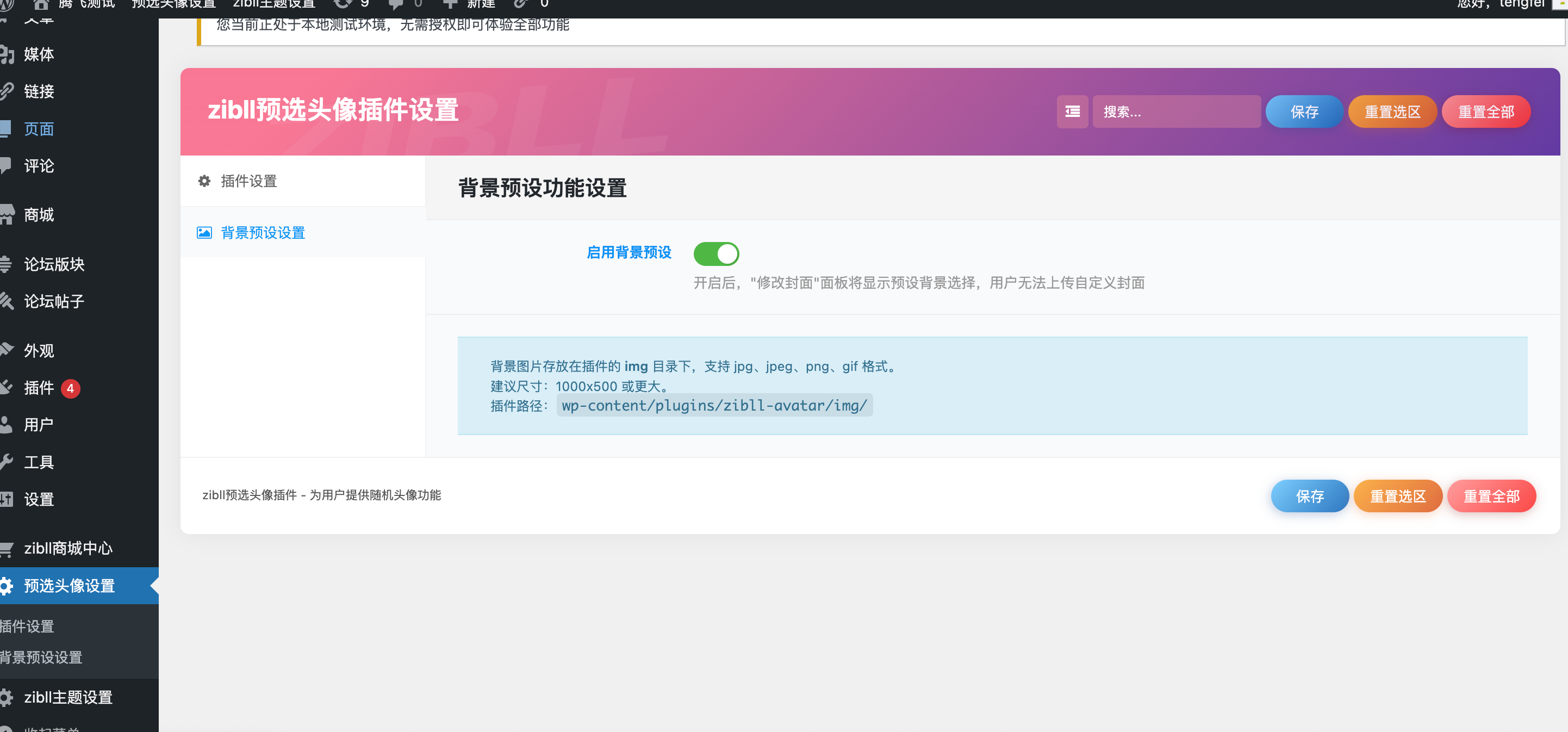Image resolution: width=1568 pixels, height=732 pixels.
Task: Disable the 启用背景预设 toggle
Action: [717, 254]
